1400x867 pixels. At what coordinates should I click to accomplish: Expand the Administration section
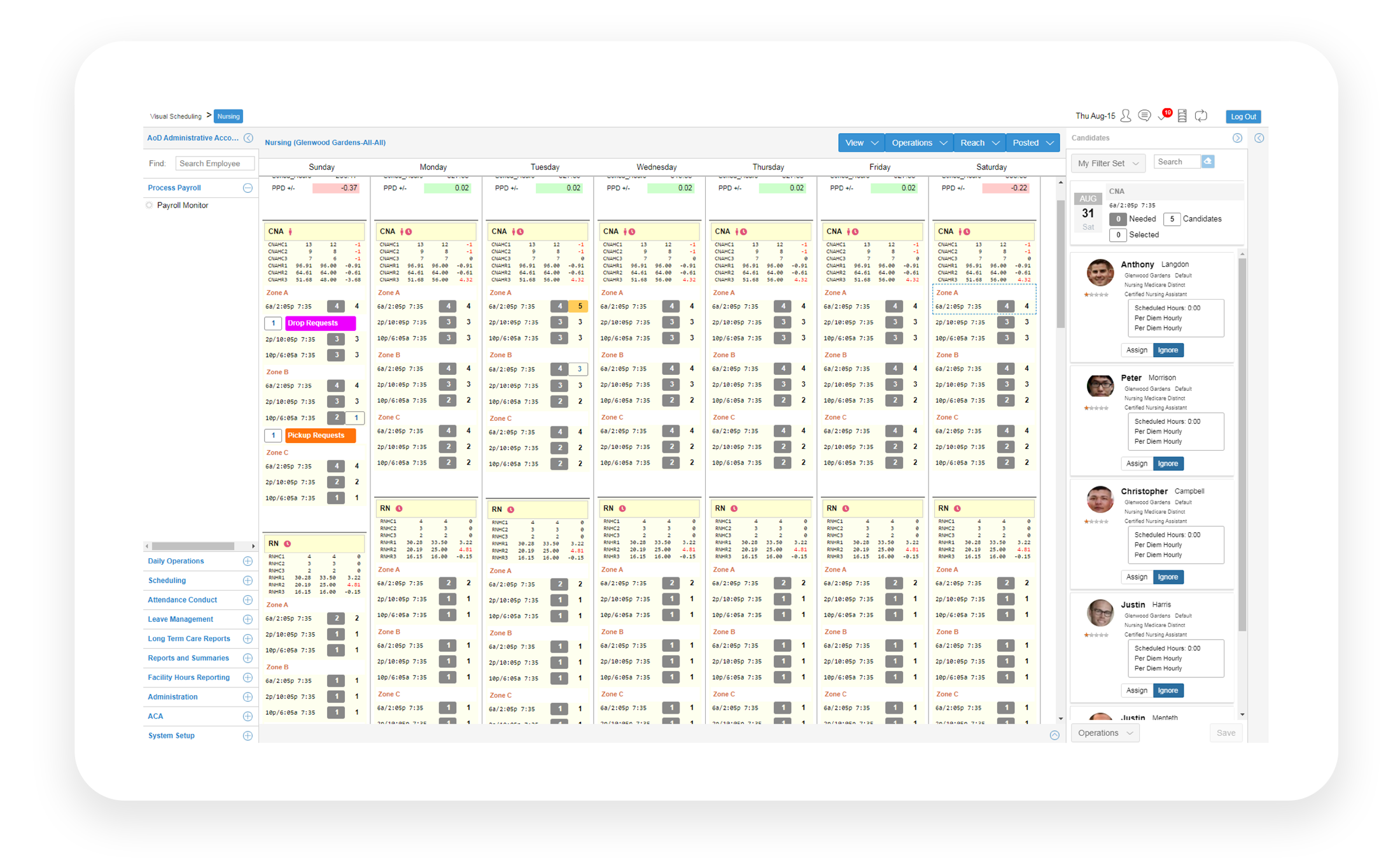[x=248, y=697]
